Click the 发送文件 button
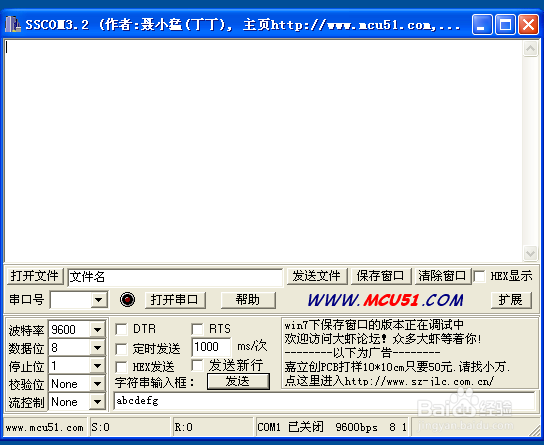 click(x=316, y=276)
